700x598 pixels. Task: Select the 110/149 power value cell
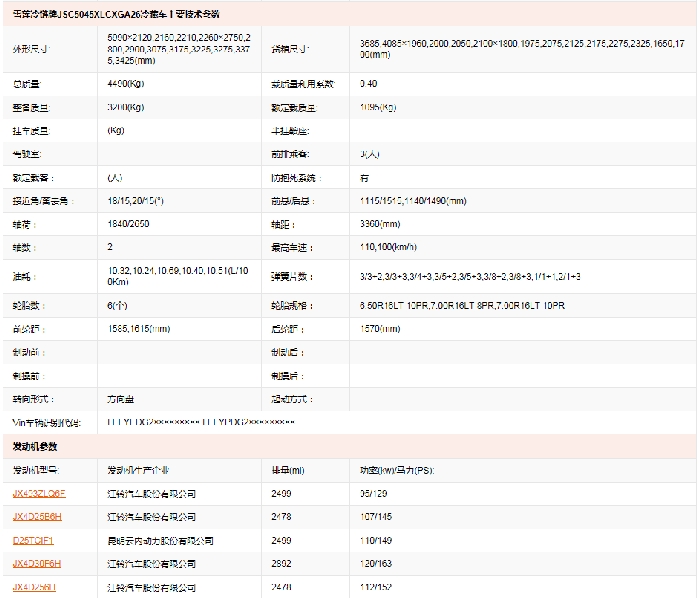[376, 540]
